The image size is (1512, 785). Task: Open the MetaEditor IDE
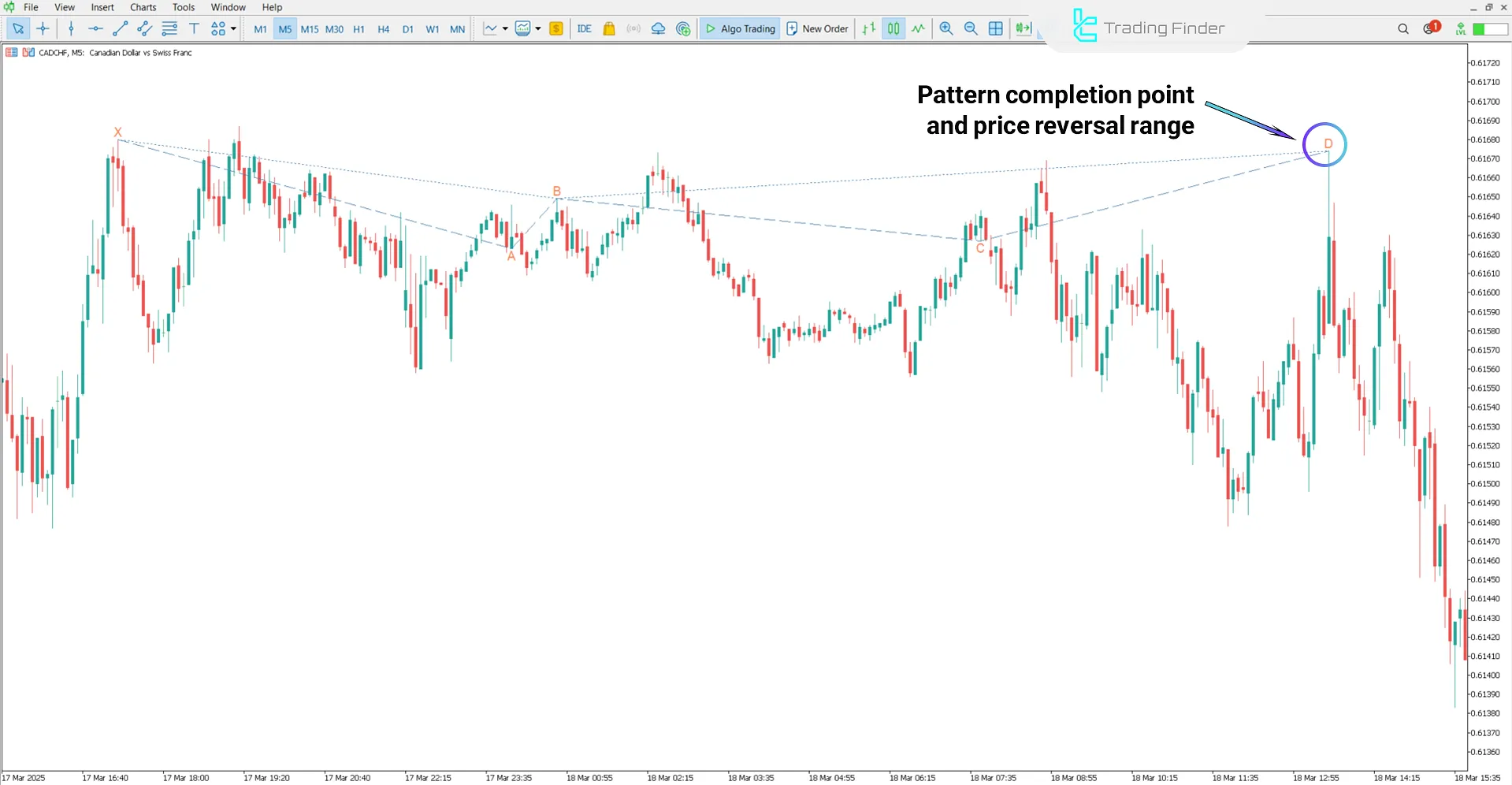click(x=584, y=28)
